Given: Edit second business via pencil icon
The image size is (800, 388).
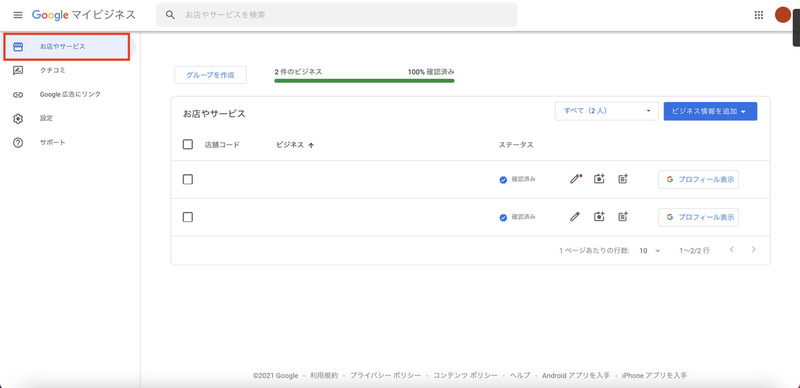Looking at the screenshot, I should [575, 217].
